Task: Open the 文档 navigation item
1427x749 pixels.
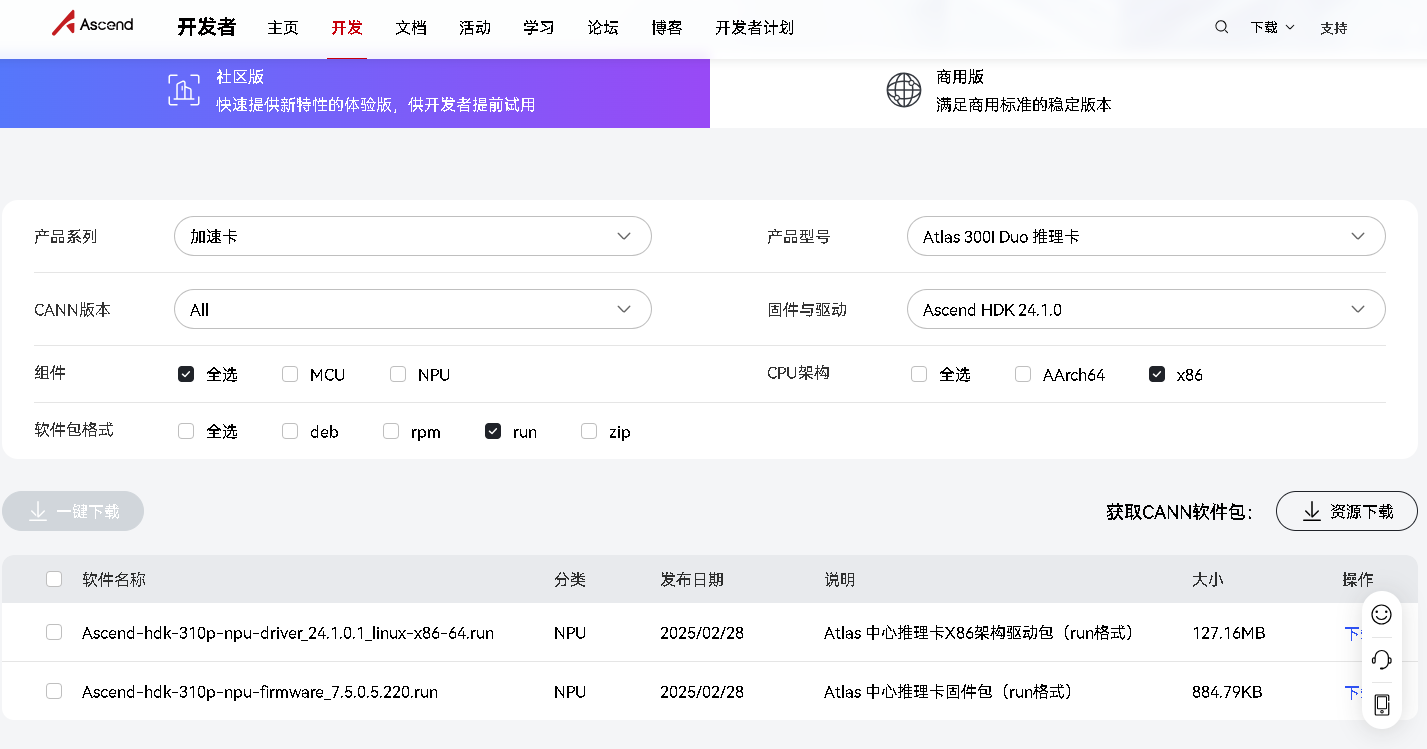Action: 411,28
